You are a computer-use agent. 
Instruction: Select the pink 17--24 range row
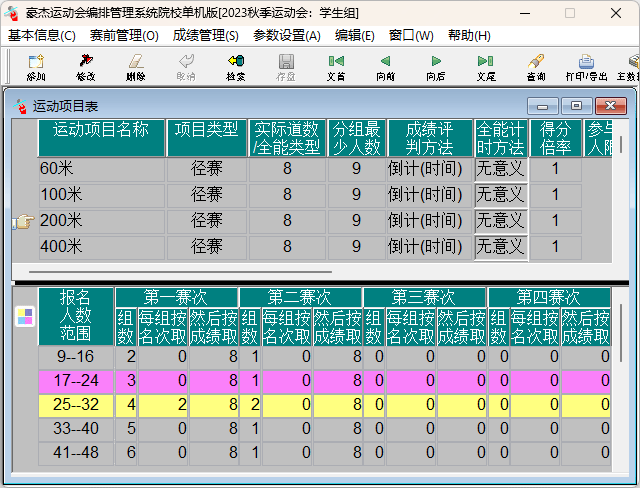[324, 381]
